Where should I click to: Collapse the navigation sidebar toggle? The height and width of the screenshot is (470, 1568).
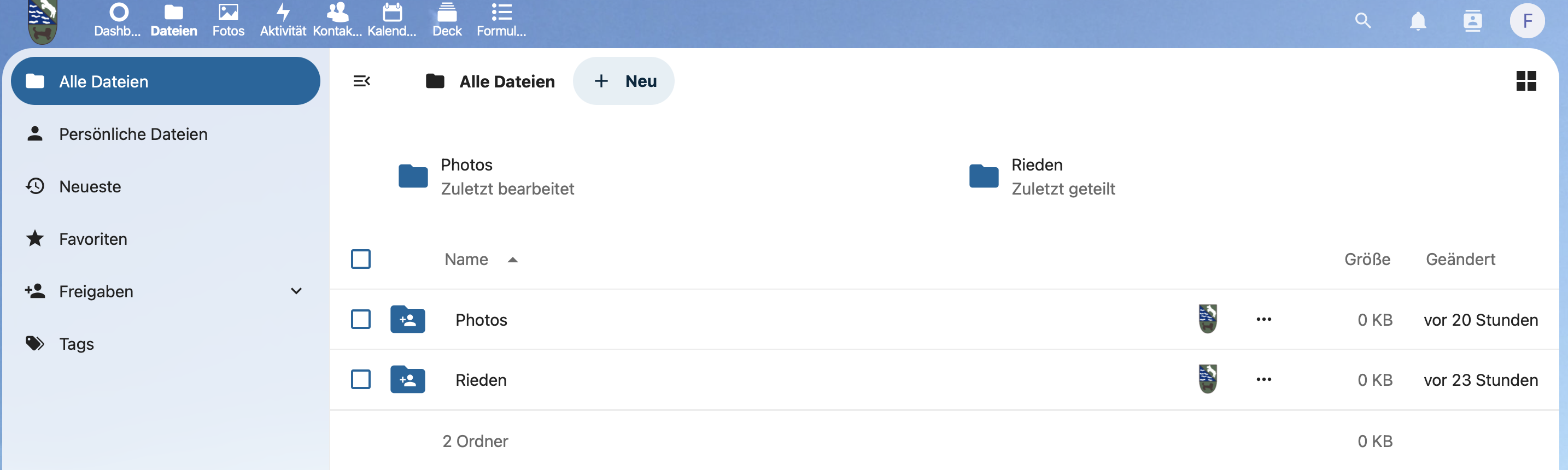361,81
